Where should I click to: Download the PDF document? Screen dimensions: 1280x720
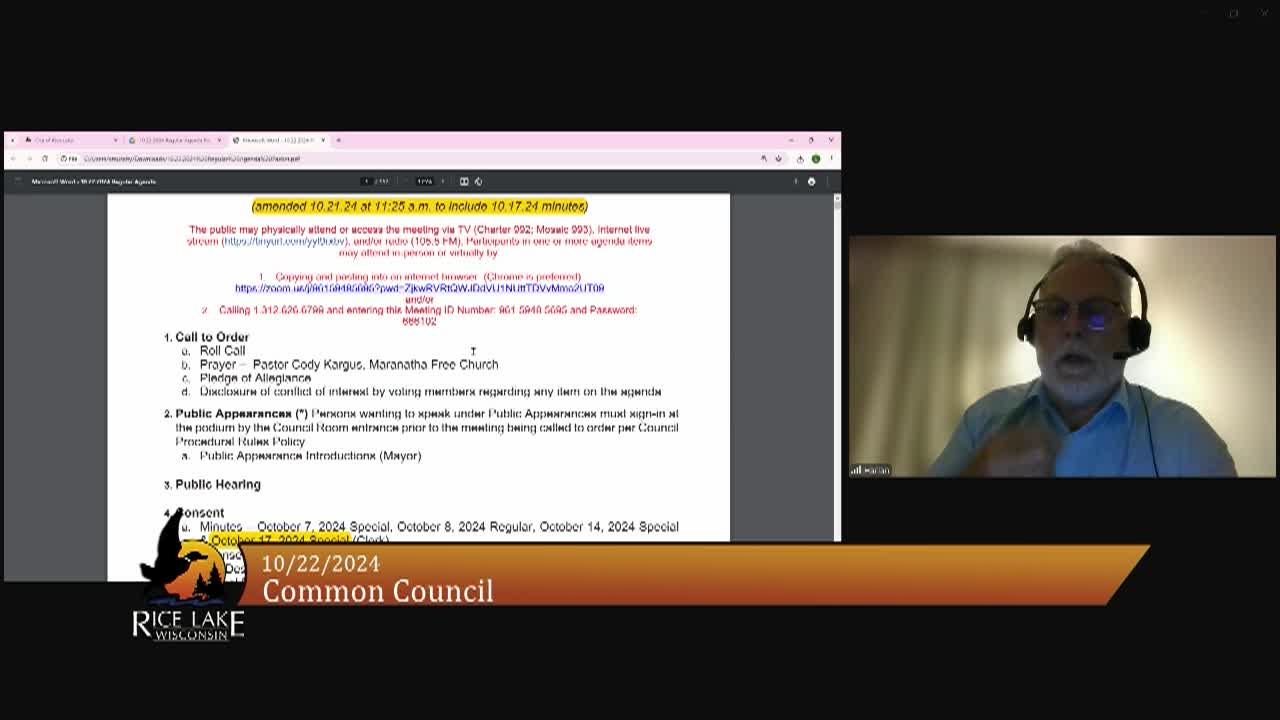tap(796, 181)
